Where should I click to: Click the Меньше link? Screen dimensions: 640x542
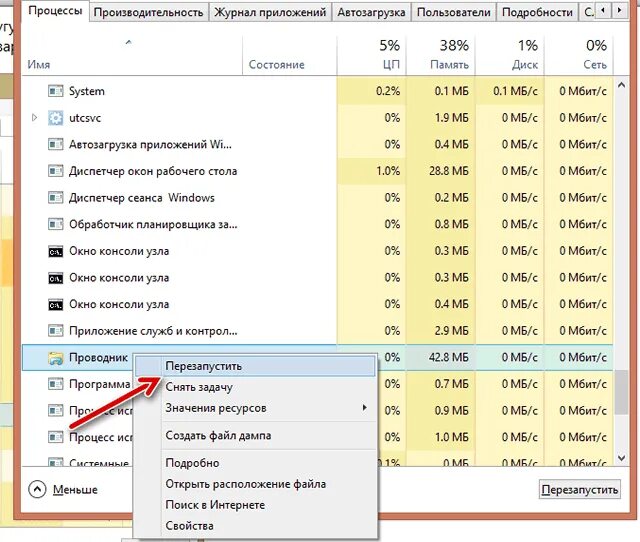click(75, 490)
